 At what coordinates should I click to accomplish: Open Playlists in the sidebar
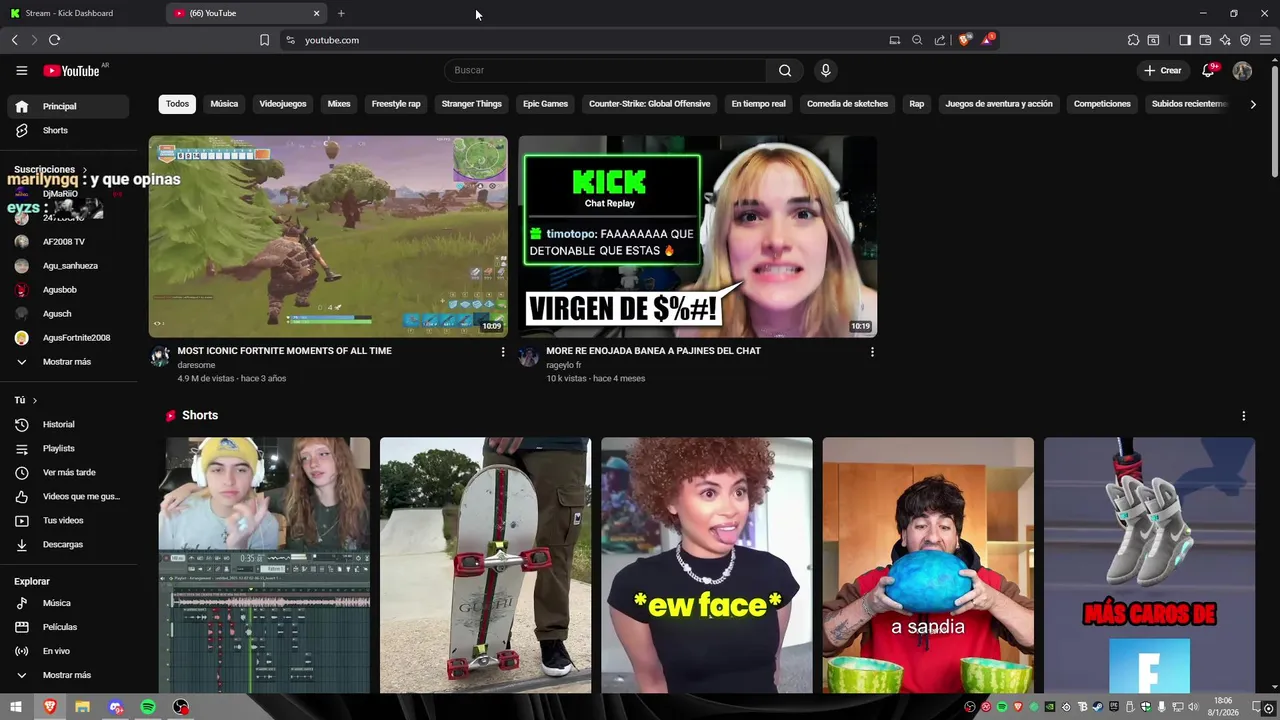pos(69,449)
